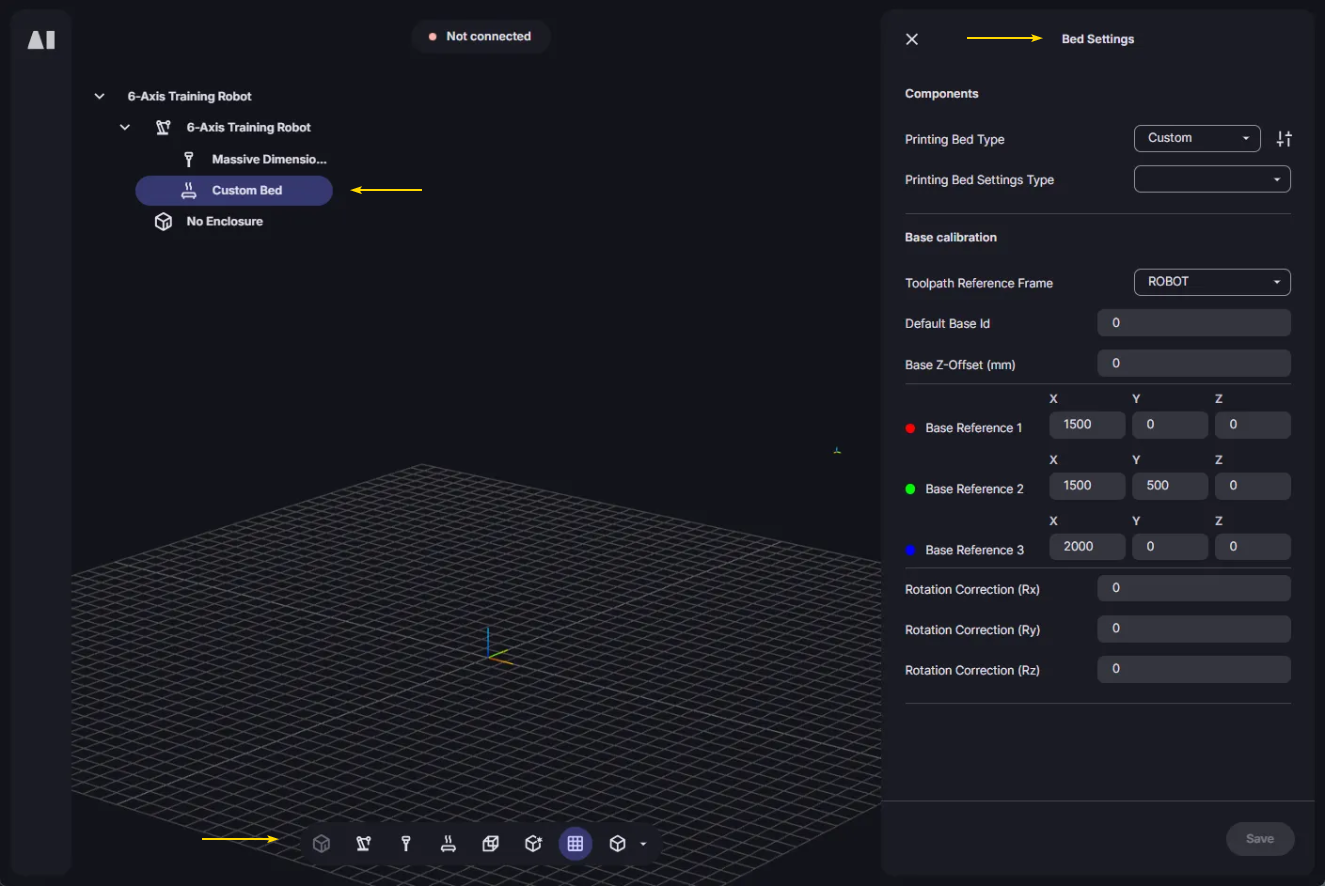Open the Printing Bed Type dropdown
1325x886 pixels.
point(1196,138)
